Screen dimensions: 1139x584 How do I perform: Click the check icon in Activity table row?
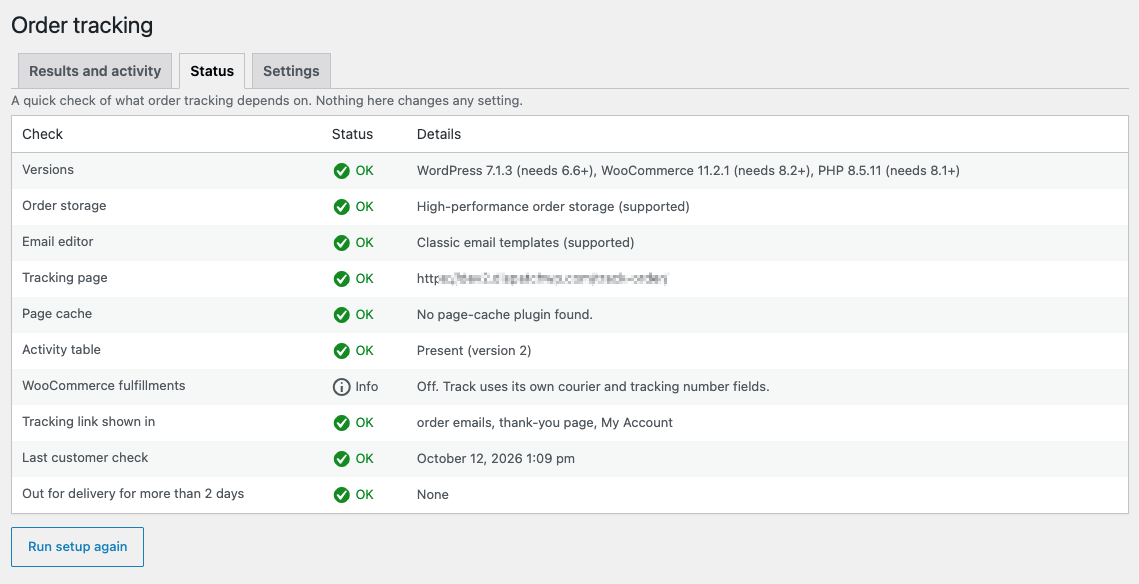341,351
